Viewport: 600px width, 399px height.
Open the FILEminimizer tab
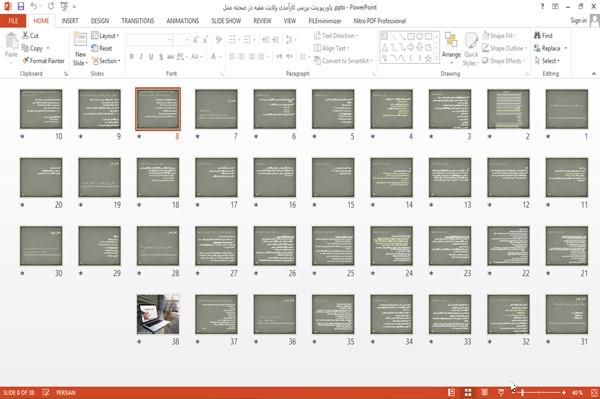coord(325,21)
